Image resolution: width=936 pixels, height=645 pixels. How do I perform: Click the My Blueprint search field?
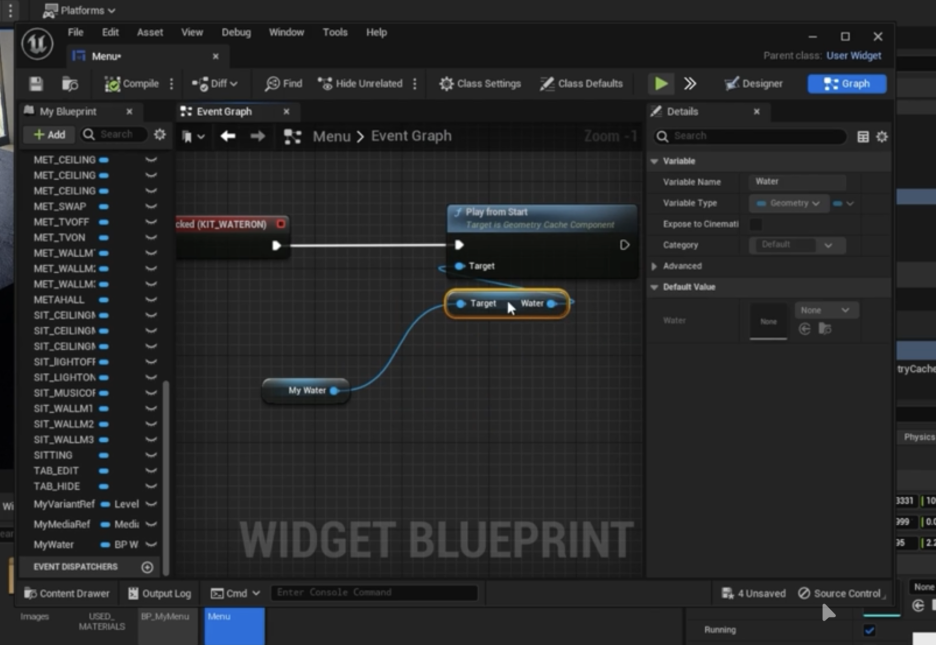point(113,134)
